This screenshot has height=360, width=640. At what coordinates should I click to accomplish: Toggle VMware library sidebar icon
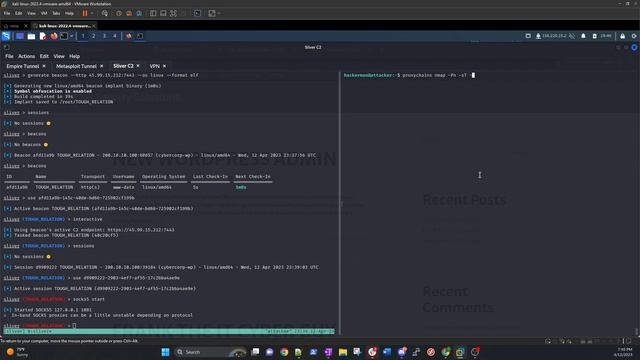(153, 13)
